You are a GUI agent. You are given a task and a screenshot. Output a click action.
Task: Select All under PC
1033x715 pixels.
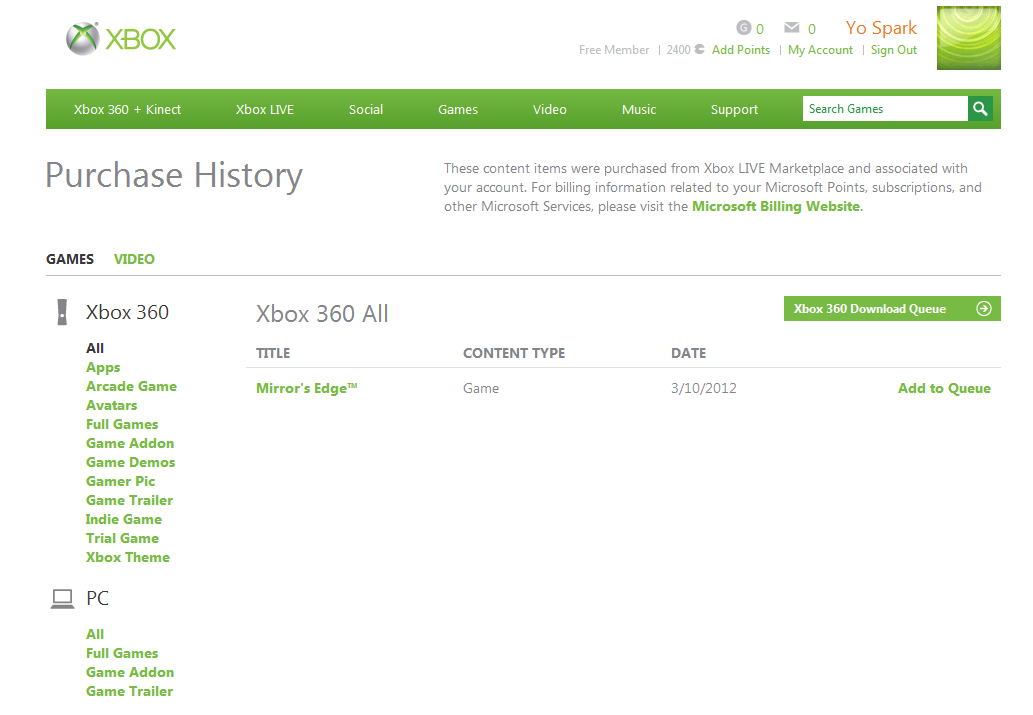coord(95,634)
